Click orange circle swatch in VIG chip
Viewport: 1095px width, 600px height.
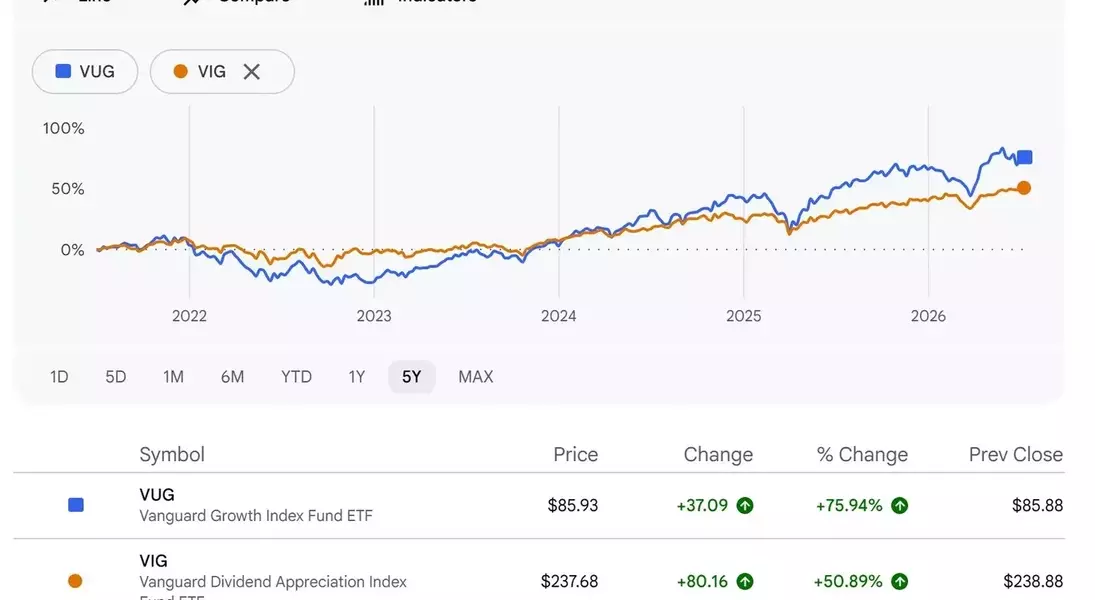[180, 71]
